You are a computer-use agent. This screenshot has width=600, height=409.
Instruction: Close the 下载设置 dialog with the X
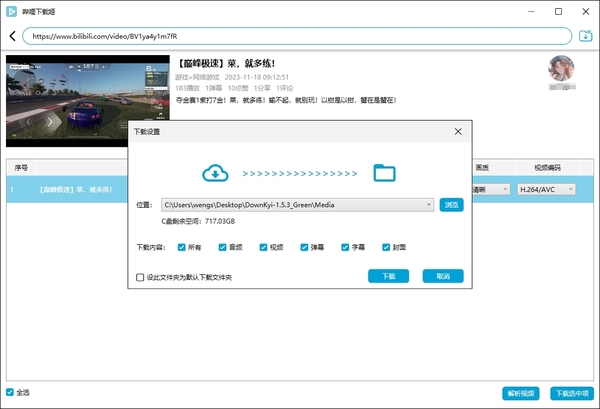click(x=458, y=132)
